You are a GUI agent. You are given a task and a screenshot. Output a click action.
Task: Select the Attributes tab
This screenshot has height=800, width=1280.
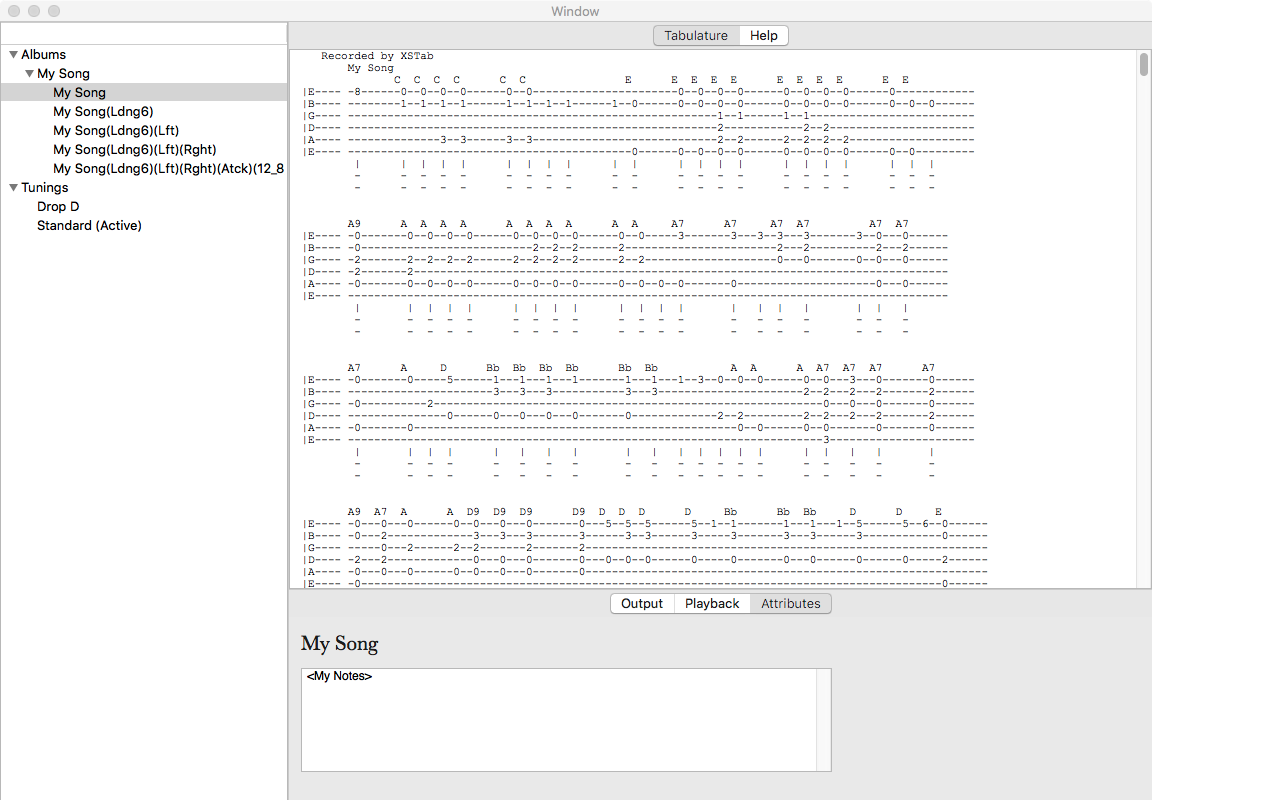[791, 603]
